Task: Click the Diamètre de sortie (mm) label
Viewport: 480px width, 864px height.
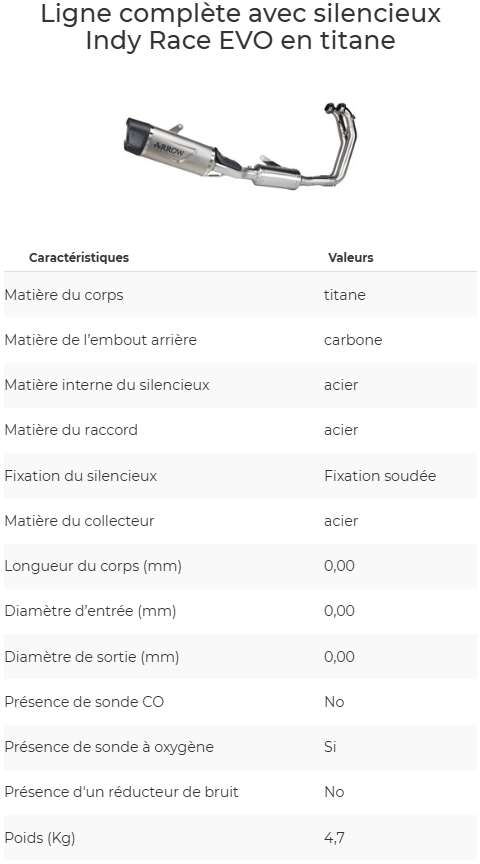Action: click(91, 657)
